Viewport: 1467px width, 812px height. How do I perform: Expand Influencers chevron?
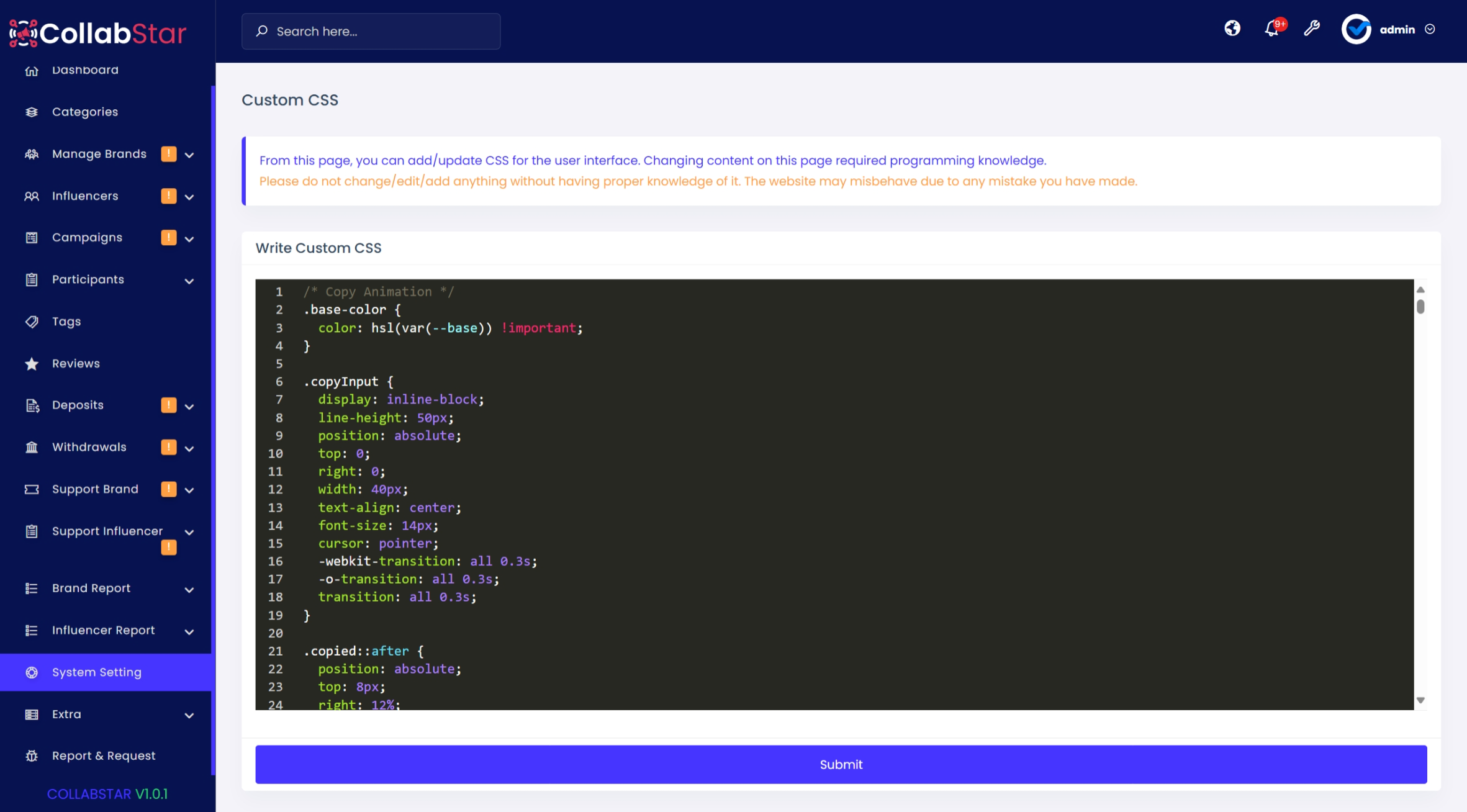(189, 197)
